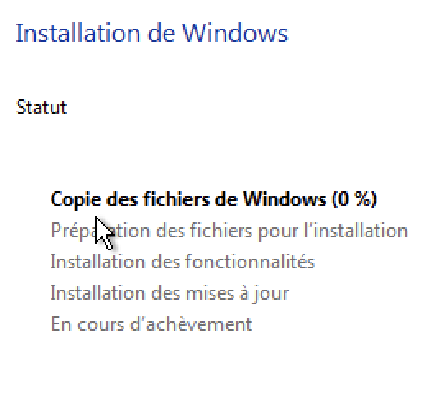Click the 'Installation de Windows' title heading
The image size is (442, 396).
pos(152,34)
